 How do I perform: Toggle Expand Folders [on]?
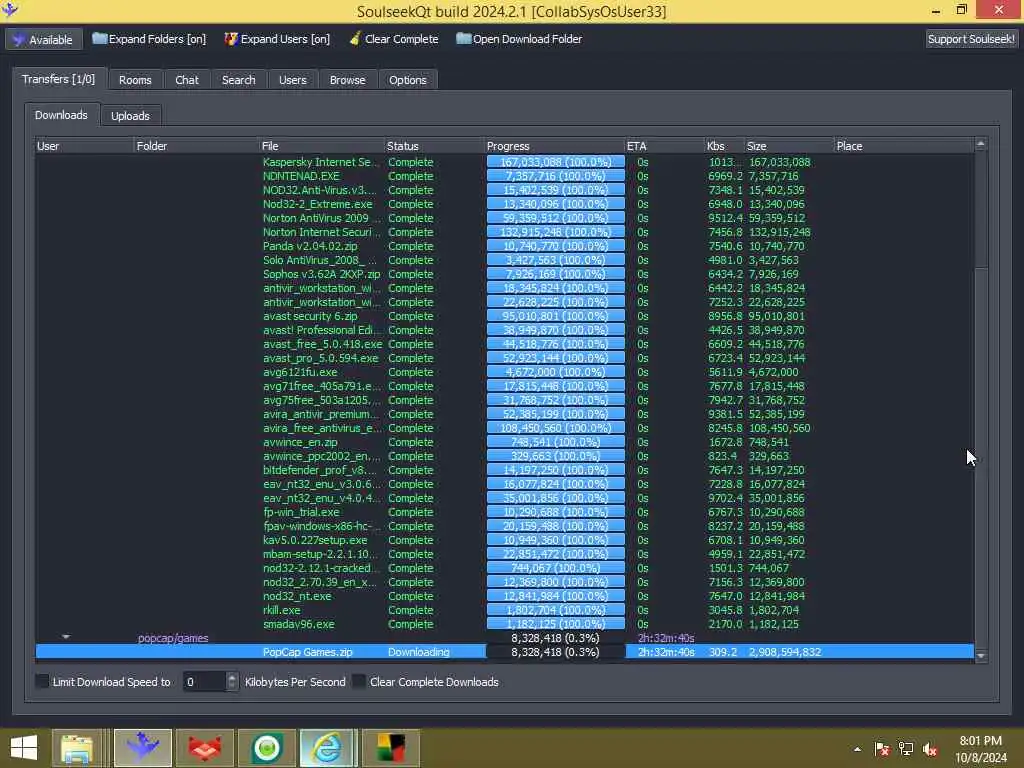[x=149, y=39]
